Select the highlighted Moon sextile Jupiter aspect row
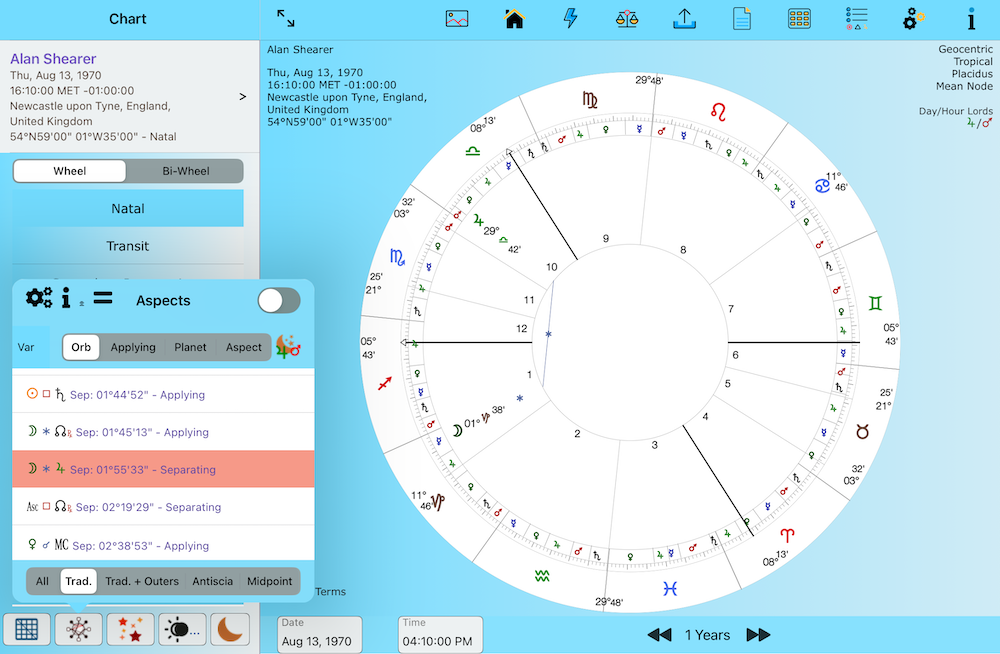Image resolution: width=1000 pixels, height=654 pixels. tap(163, 470)
